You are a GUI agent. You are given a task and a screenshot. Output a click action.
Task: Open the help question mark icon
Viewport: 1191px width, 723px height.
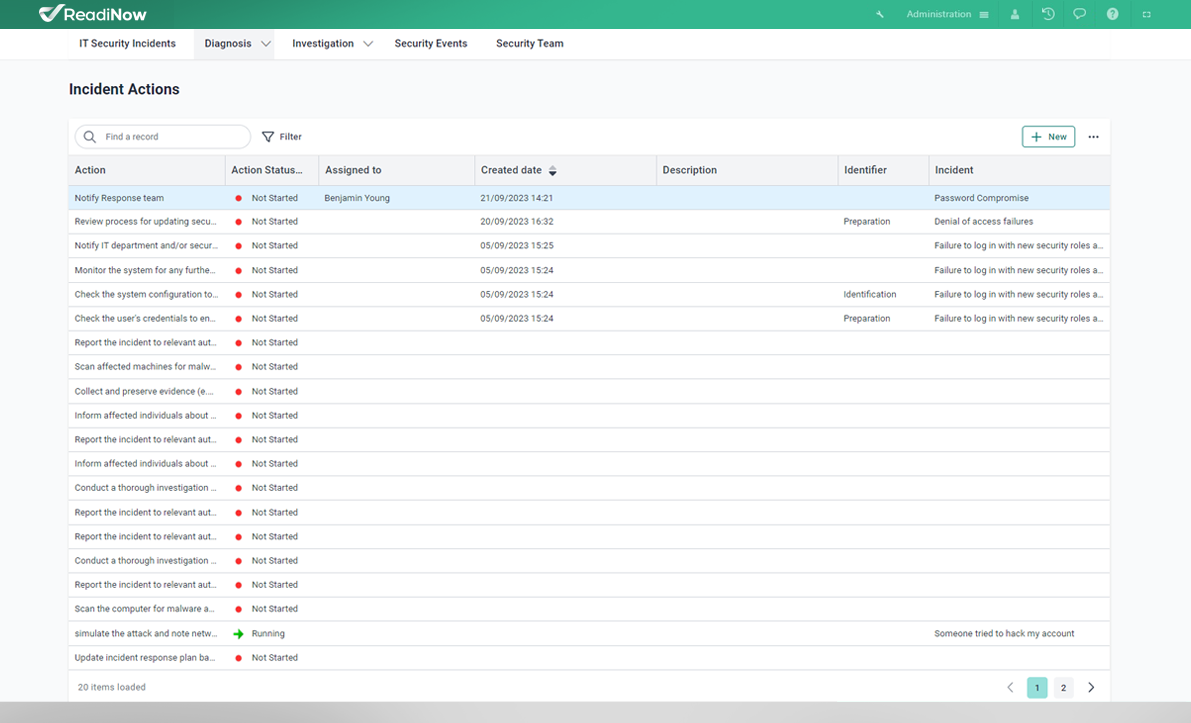tap(1112, 14)
